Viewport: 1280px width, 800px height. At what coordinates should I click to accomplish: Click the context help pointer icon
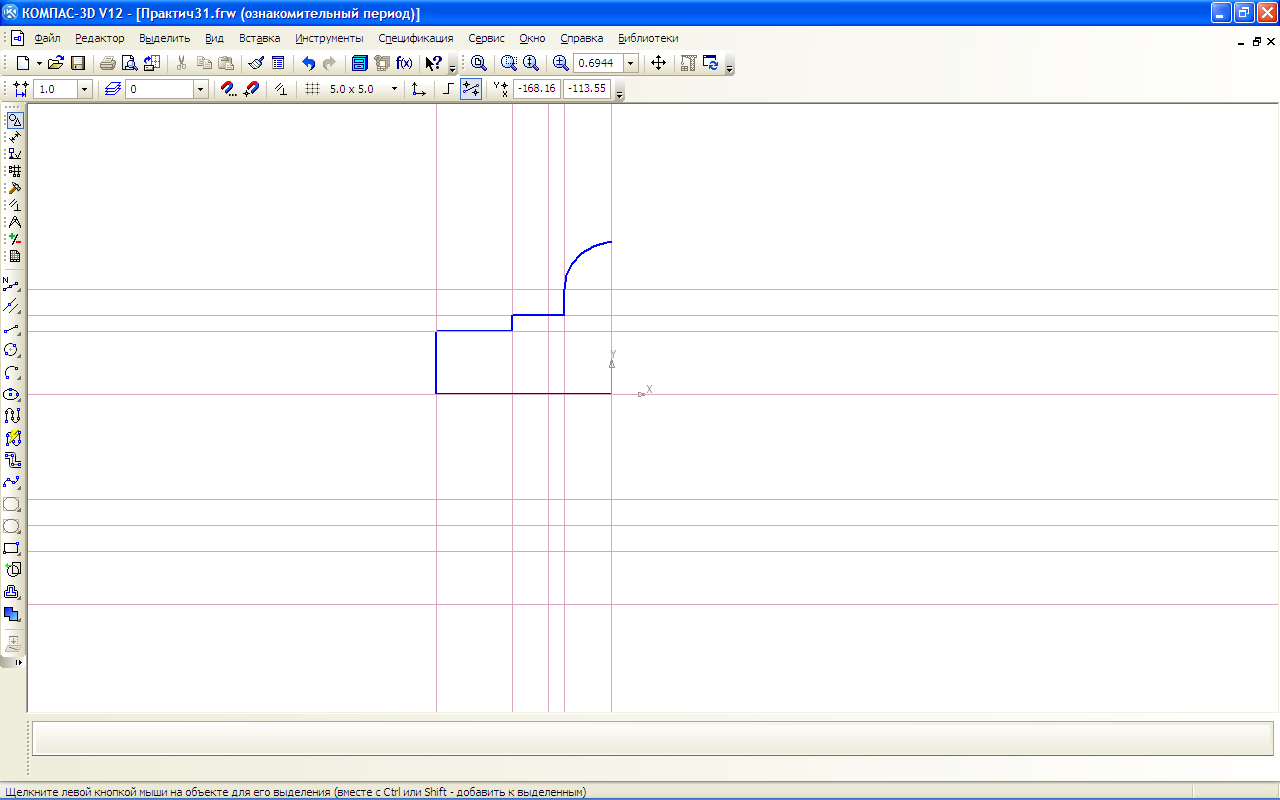[433, 63]
